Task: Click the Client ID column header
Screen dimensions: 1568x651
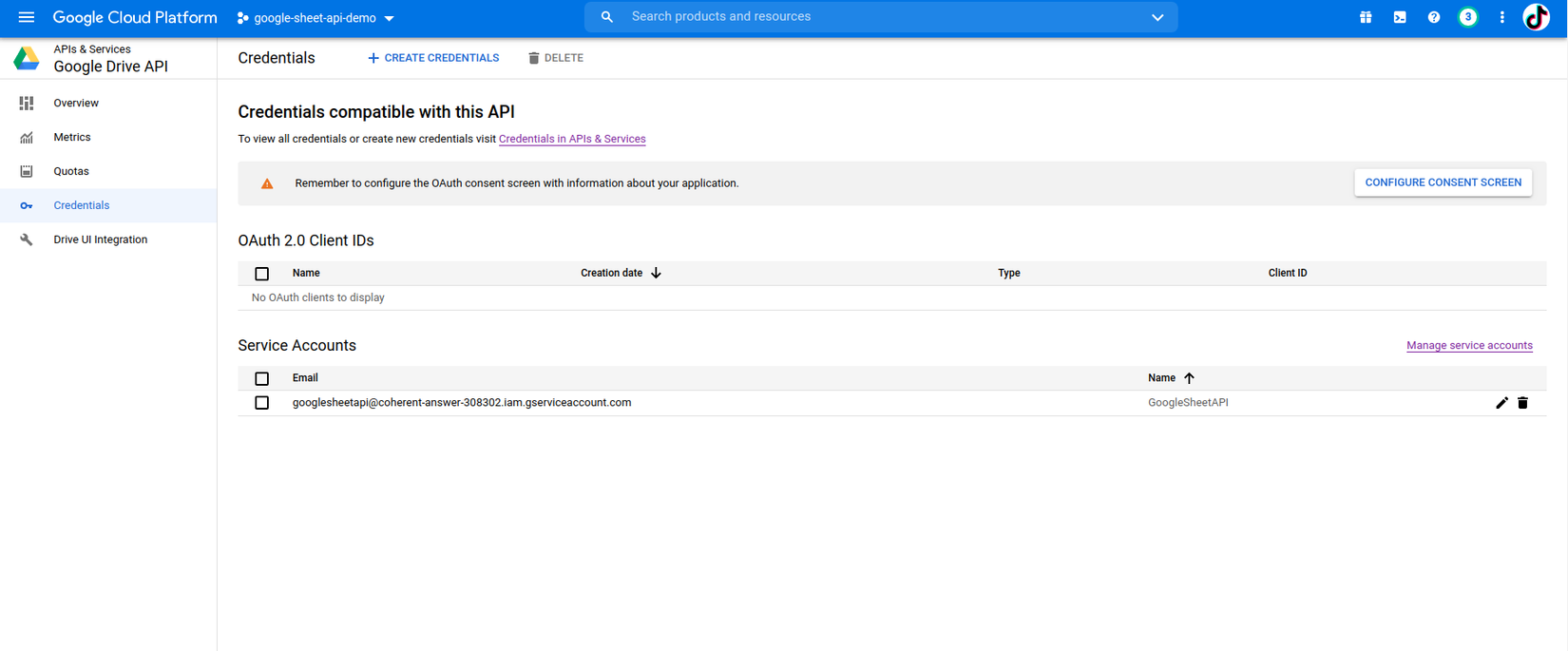Action: point(1288,273)
